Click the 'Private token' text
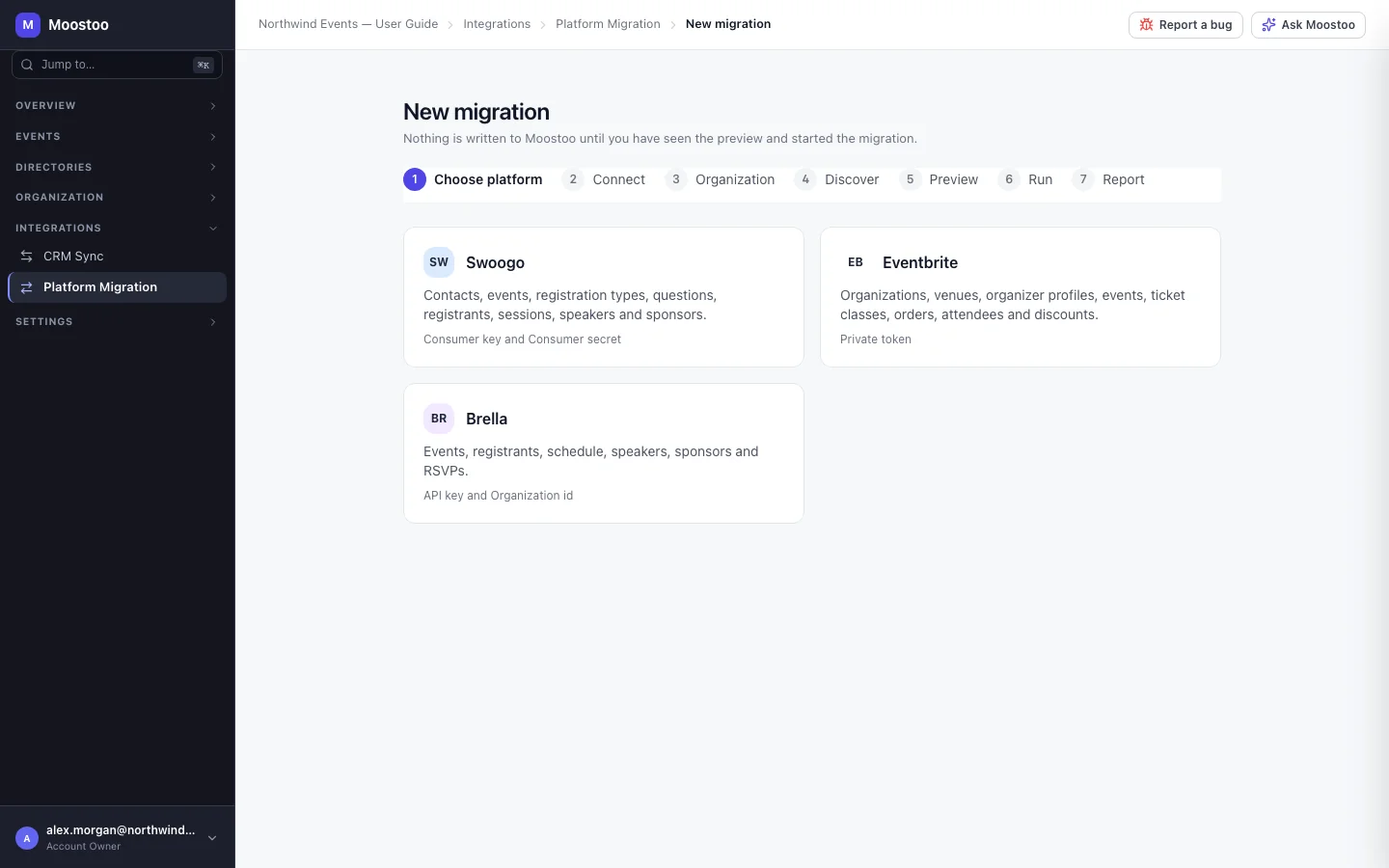This screenshot has height=868, width=1389. (876, 339)
